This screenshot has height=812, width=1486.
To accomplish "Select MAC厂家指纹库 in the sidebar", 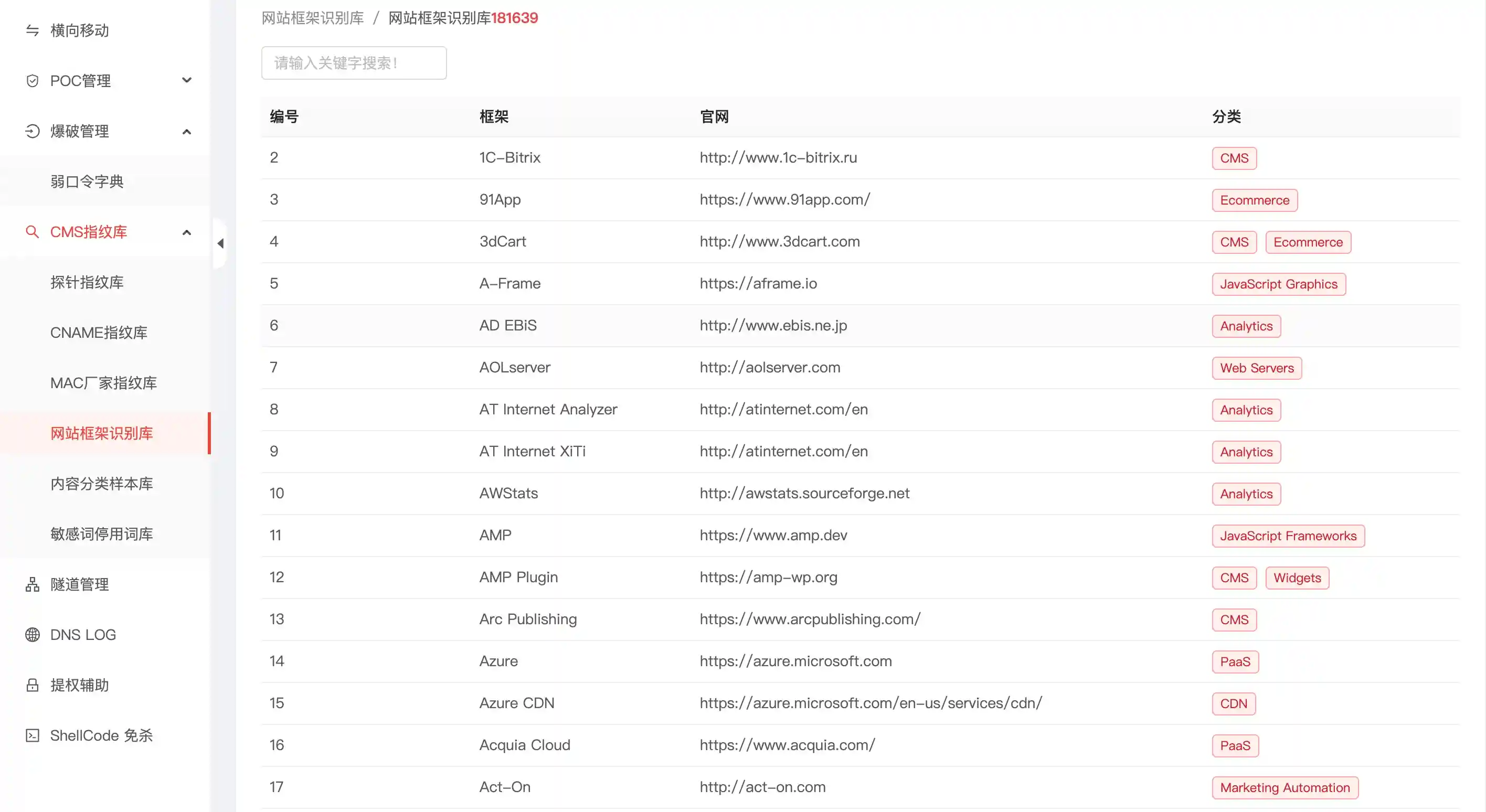I will 103,383.
